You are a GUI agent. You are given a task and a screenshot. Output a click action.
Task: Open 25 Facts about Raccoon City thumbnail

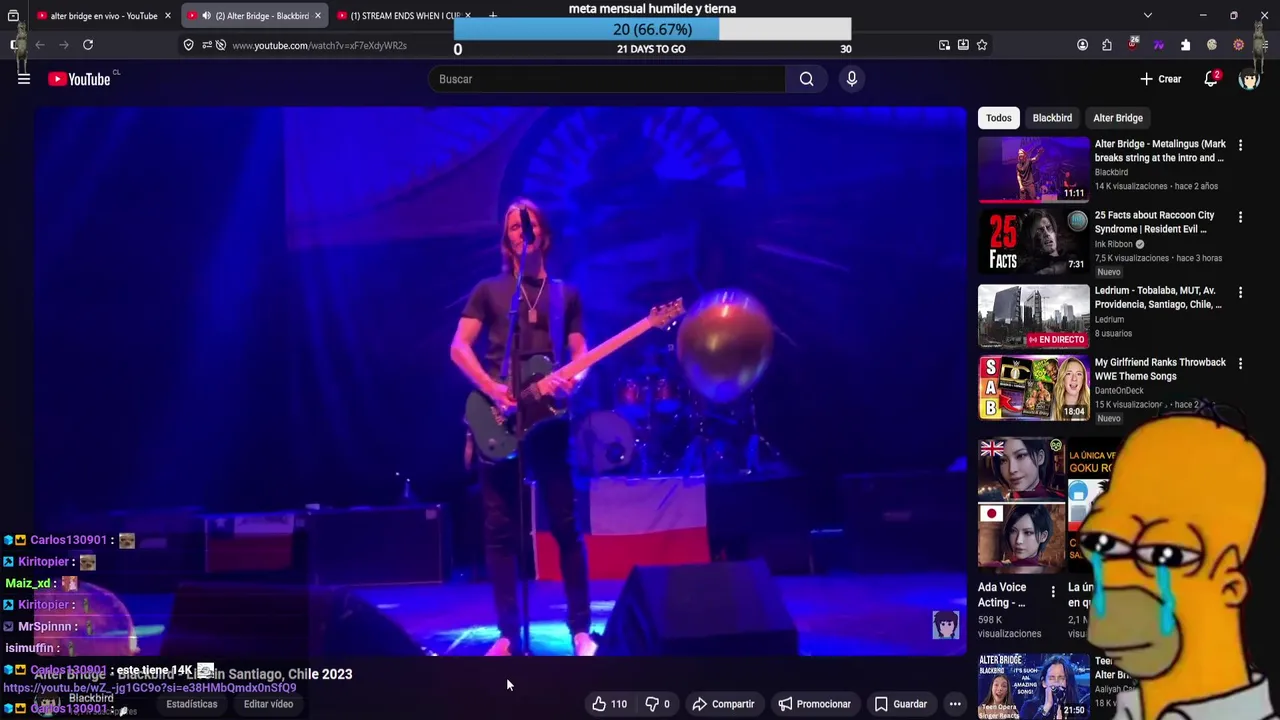(x=1033, y=241)
